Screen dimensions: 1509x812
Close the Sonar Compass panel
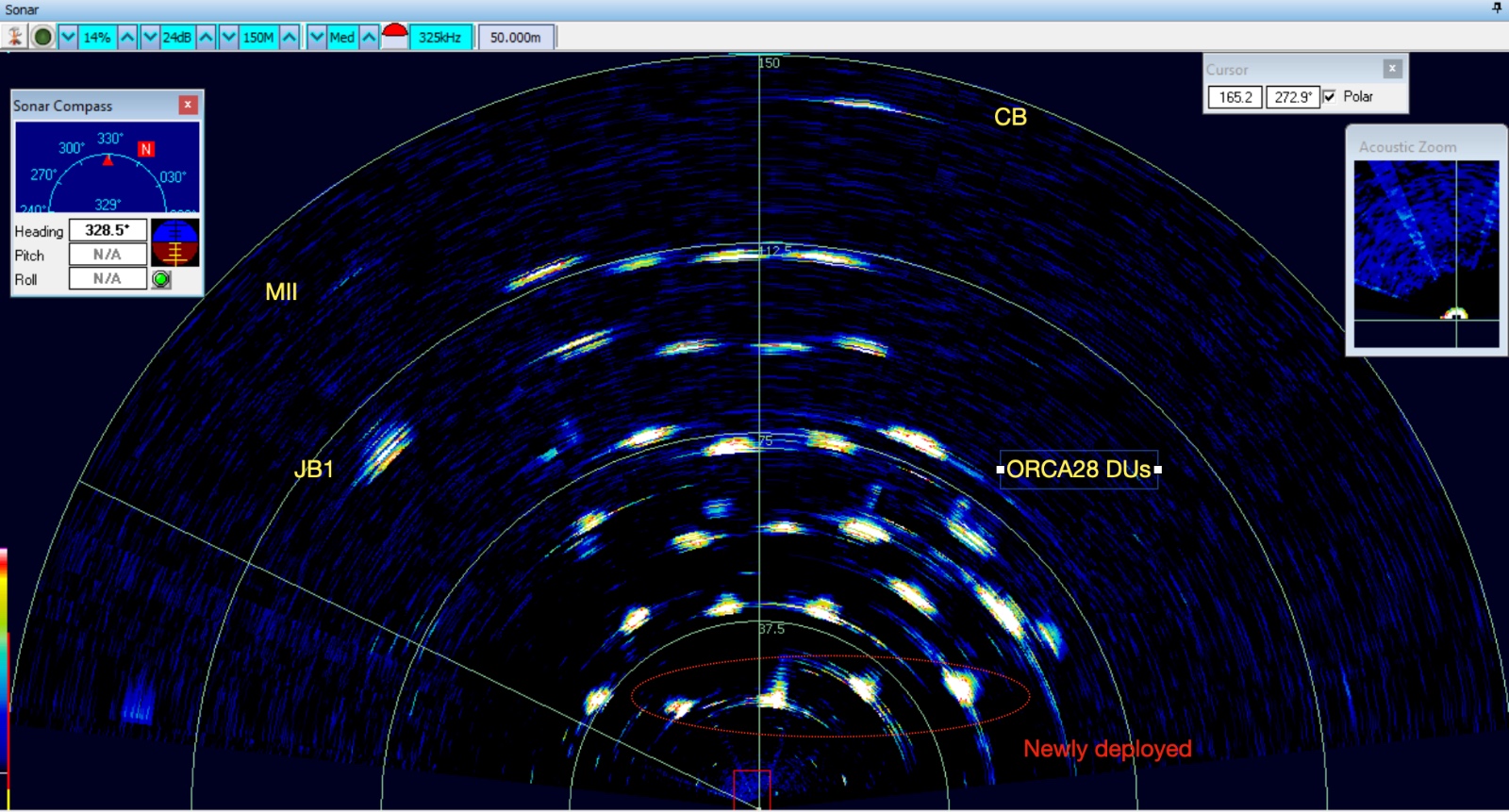[188, 105]
